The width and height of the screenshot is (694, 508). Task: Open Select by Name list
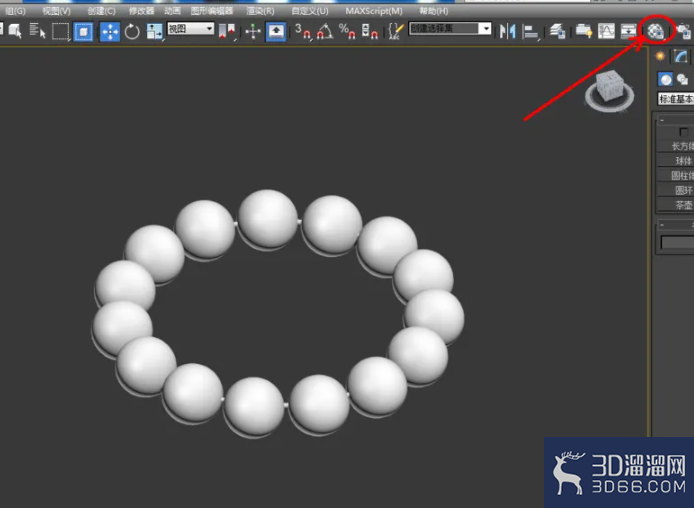point(38,31)
